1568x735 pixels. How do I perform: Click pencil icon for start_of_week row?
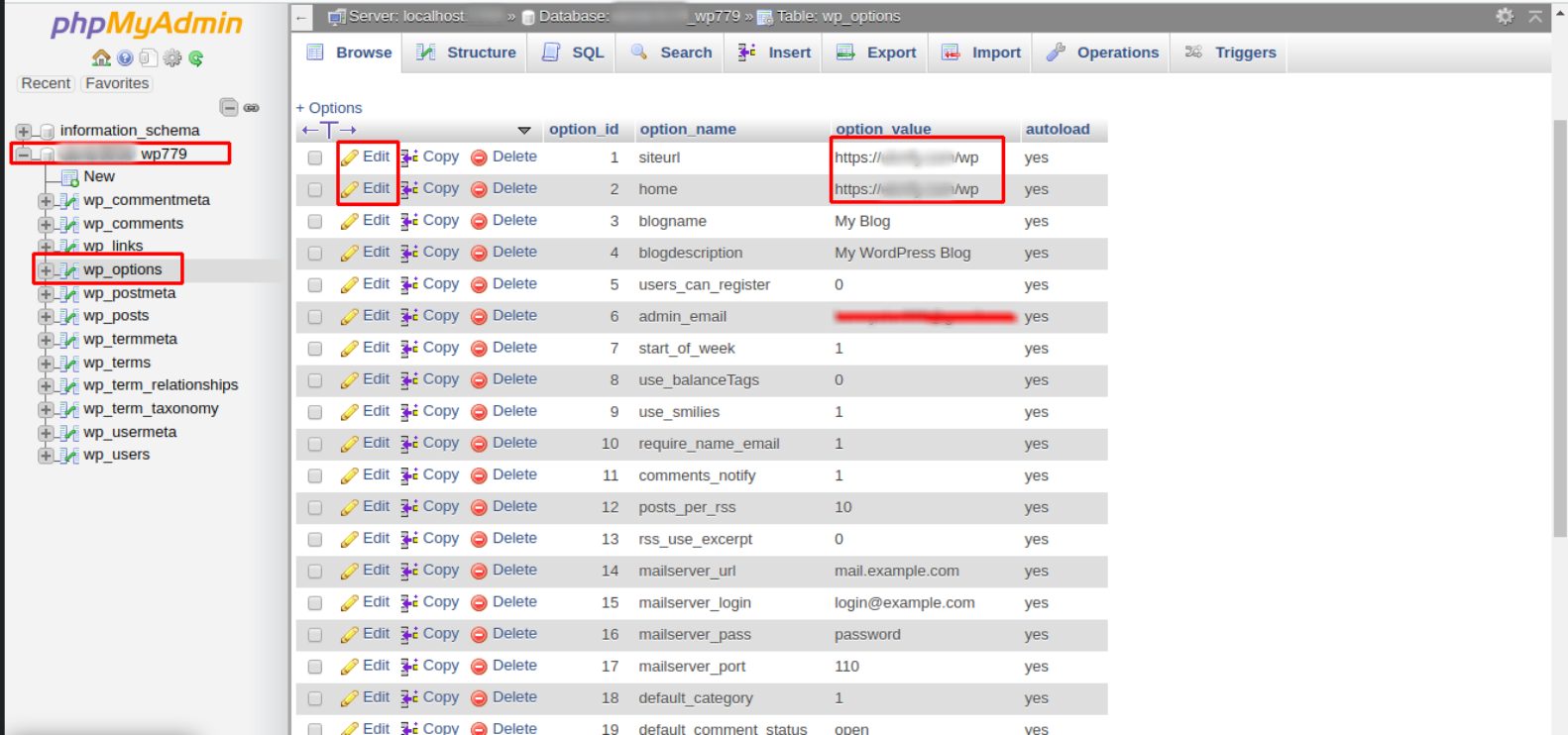point(350,348)
